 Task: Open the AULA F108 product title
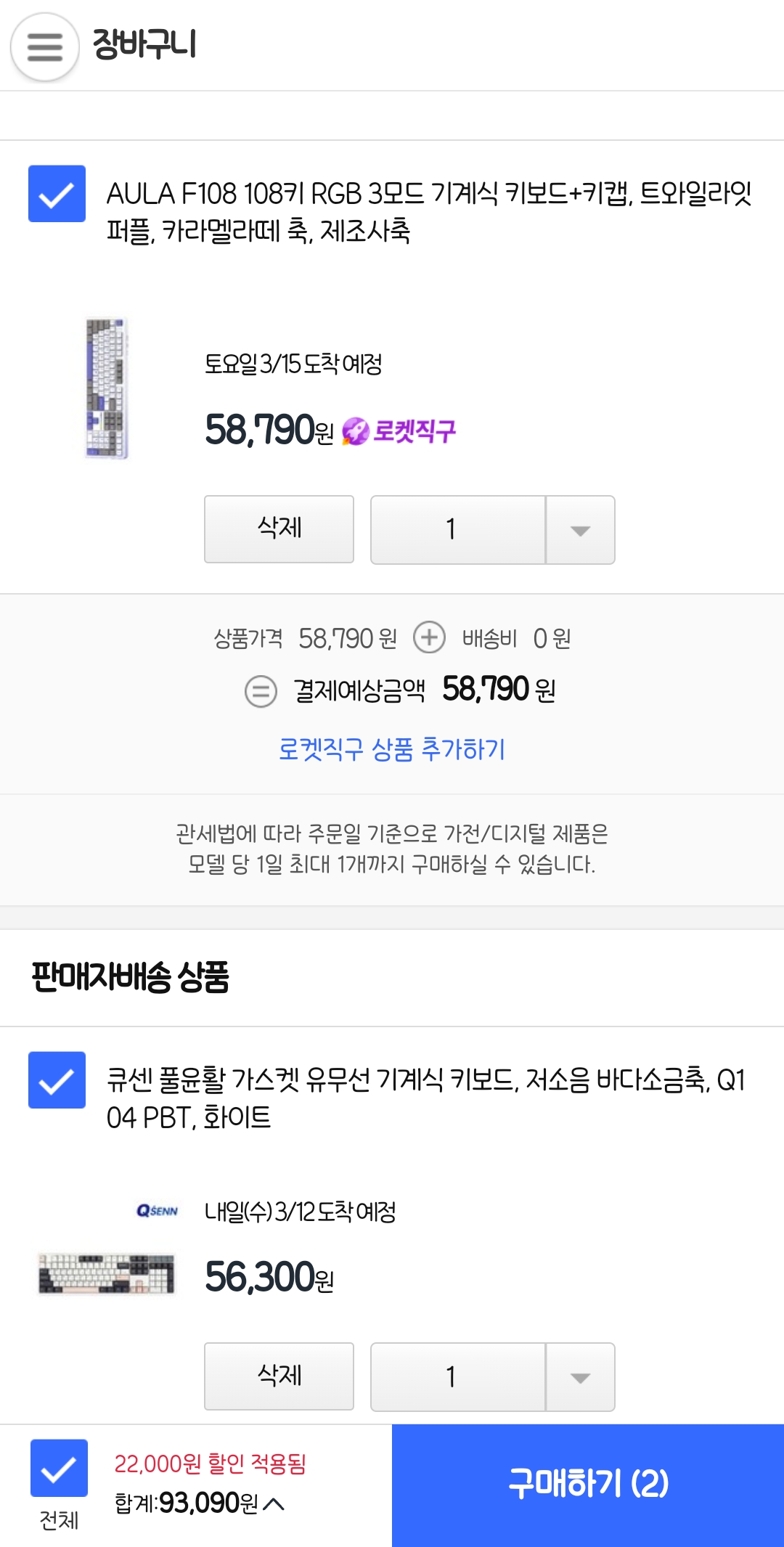[428, 212]
